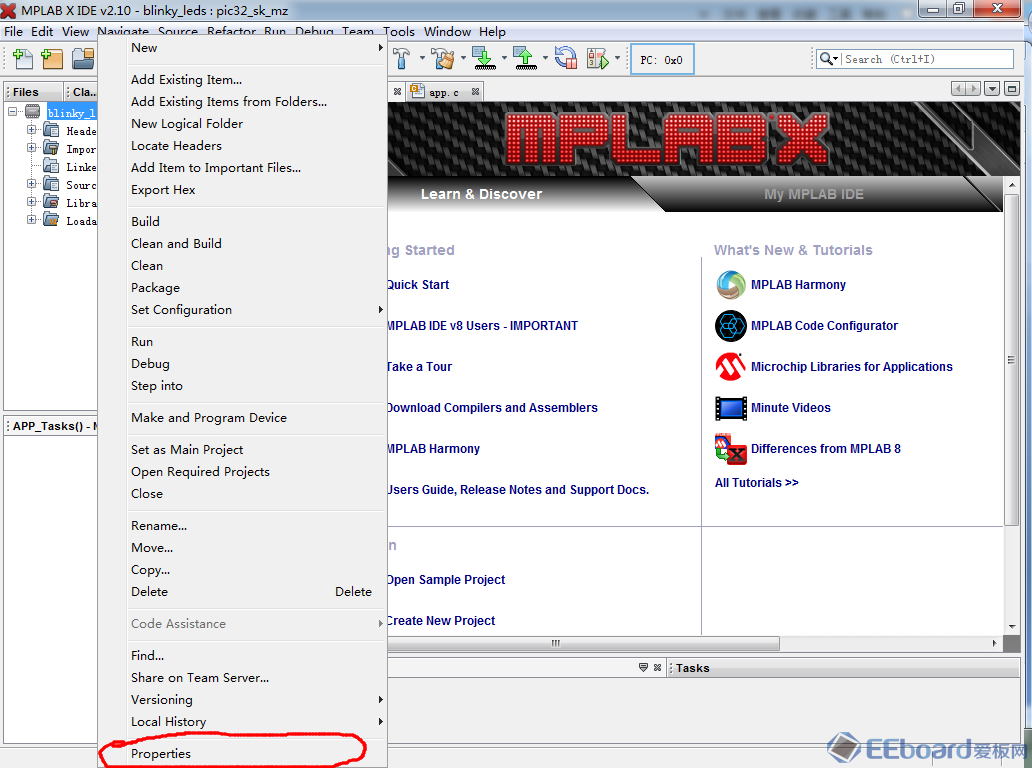Select Properties from the context menu

[161, 753]
